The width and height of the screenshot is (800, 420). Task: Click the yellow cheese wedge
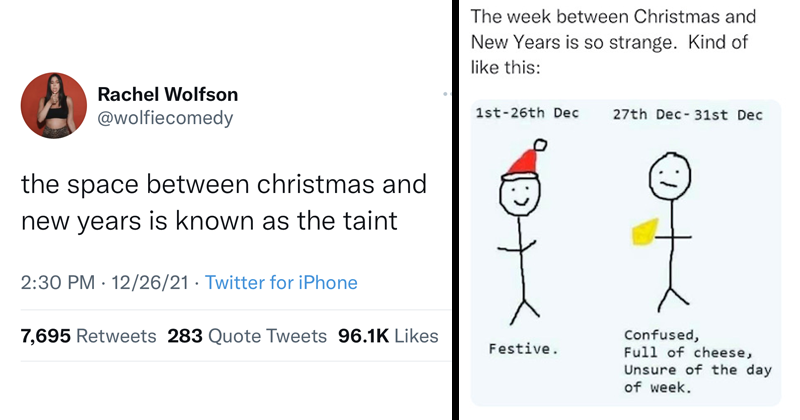[x=645, y=229]
